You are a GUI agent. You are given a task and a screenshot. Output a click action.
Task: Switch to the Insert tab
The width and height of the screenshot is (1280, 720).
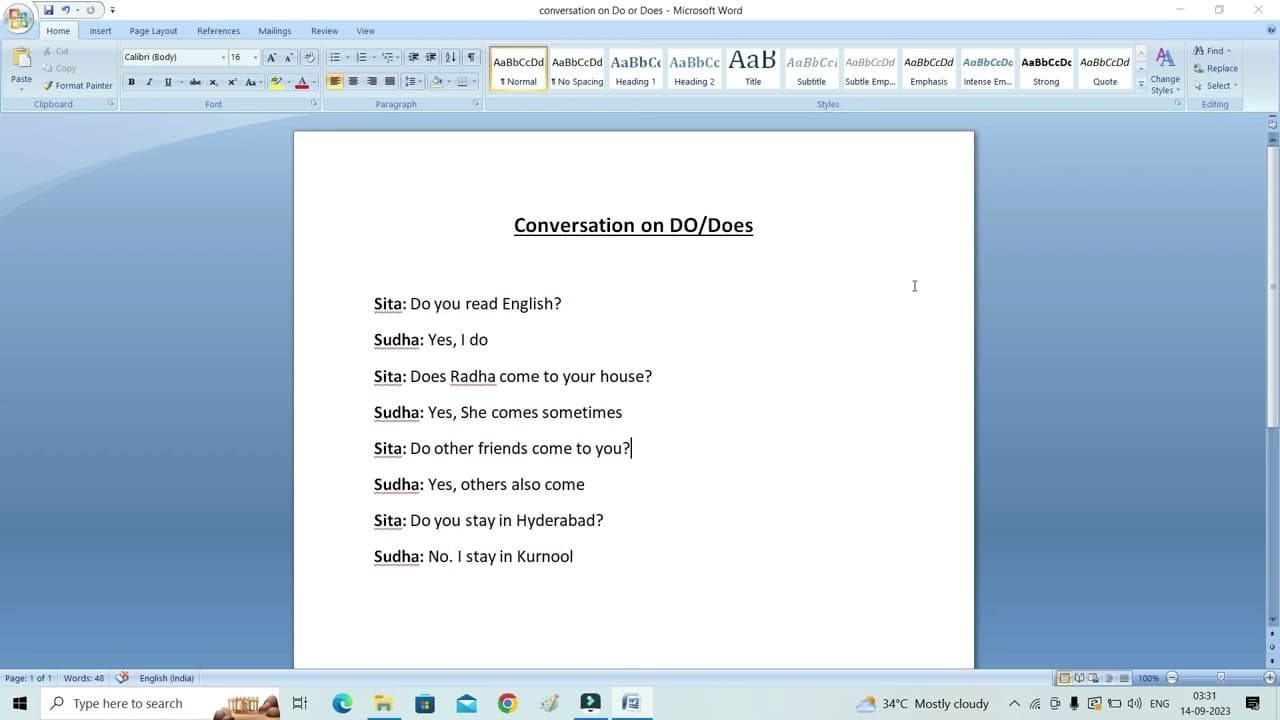(100, 31)
